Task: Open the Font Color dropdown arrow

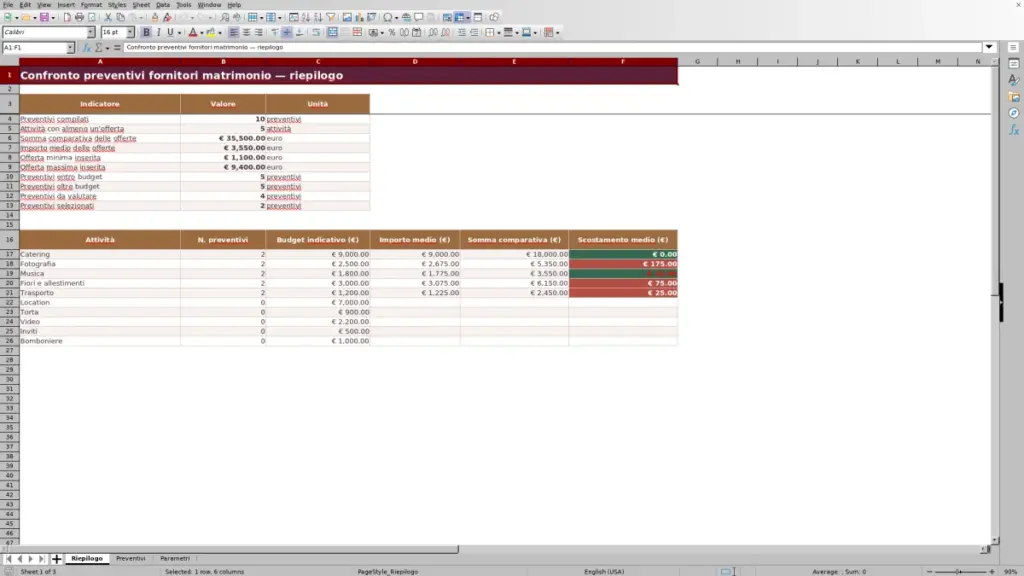Action: pyautogui.click(x=202, y=33)
